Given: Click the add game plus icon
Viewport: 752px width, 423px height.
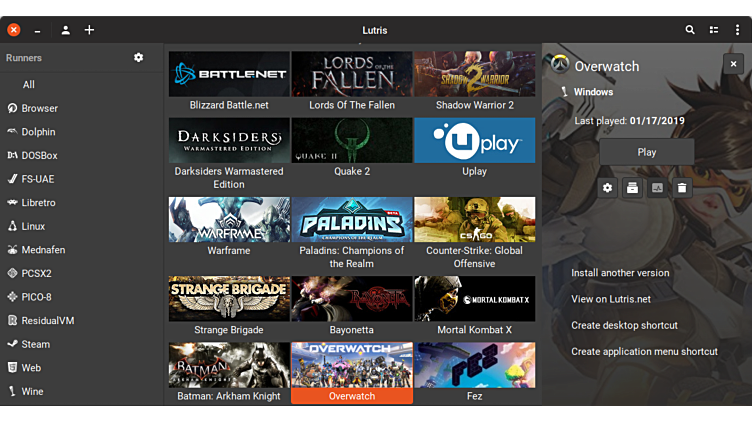Looking at the screenshot, I should pos(89,30).
